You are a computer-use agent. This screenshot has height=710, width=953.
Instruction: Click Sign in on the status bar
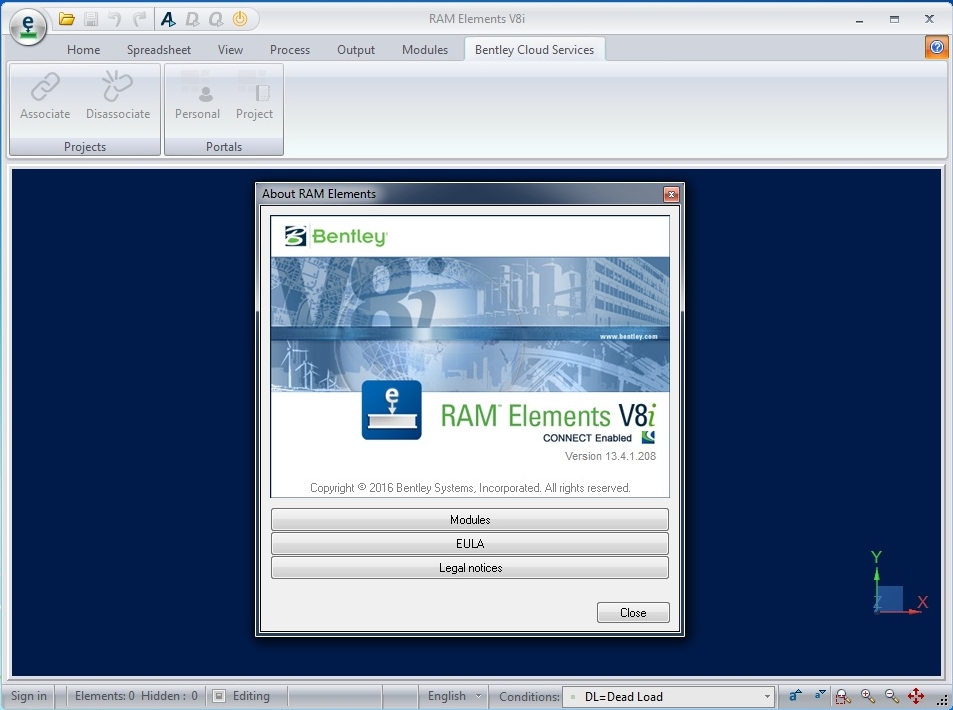[x=29, y=696]
